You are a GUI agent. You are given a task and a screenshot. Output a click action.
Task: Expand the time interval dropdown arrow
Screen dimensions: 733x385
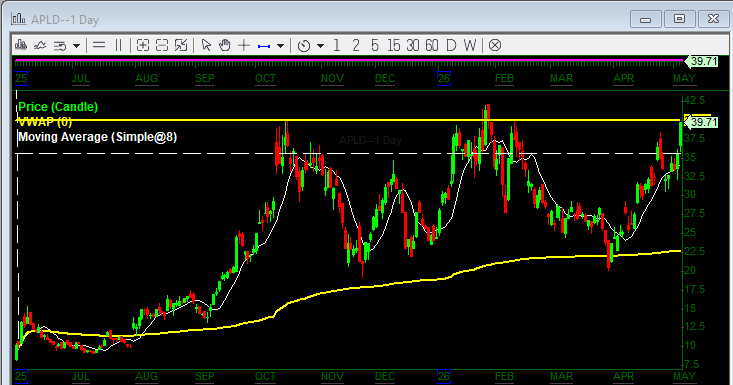320,46
